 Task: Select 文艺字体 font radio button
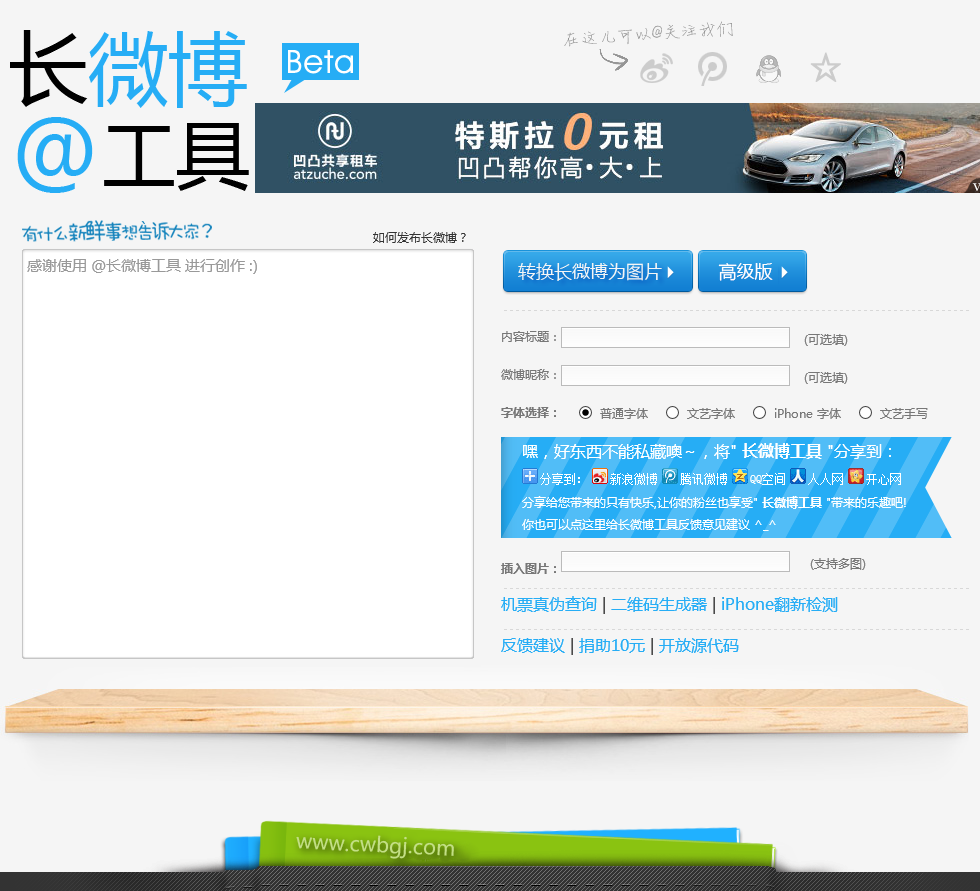coord(672,412)
